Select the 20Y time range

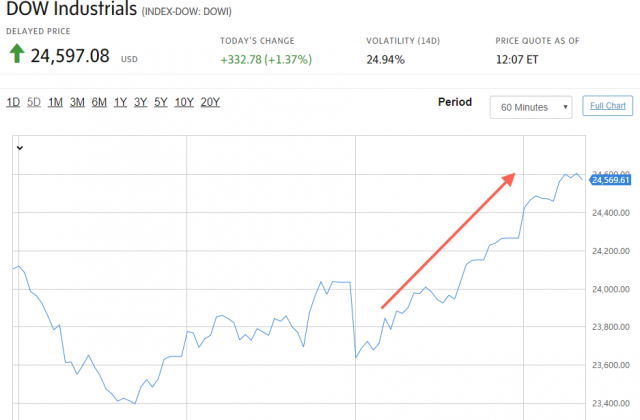click(x=210, y=102)
